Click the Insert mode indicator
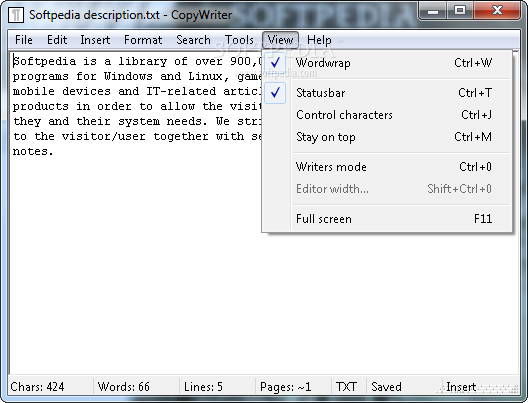The width and height of the screenshot is (528, 403). pos(461,387)
